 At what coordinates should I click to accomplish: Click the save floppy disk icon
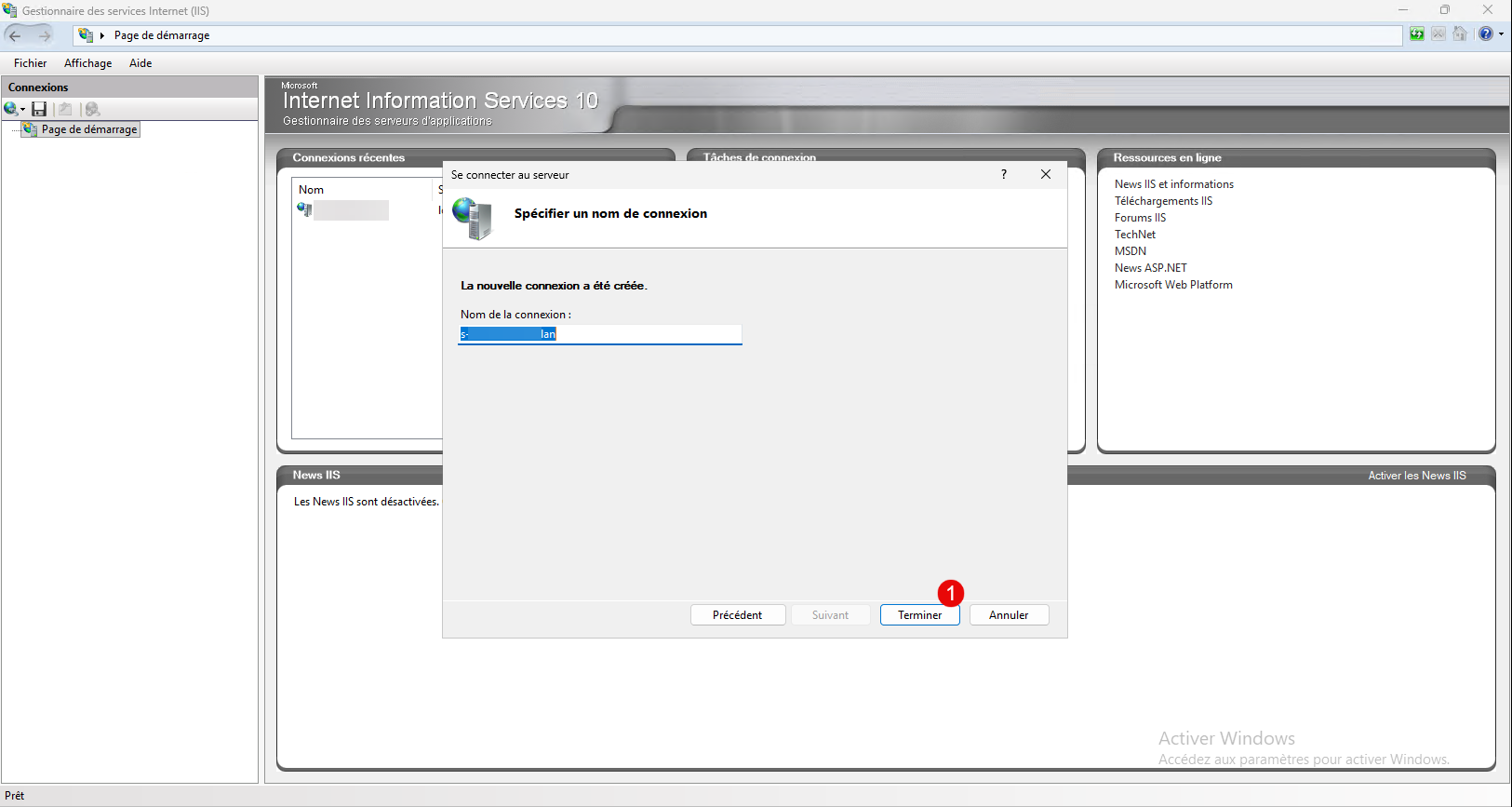[39, 109]
